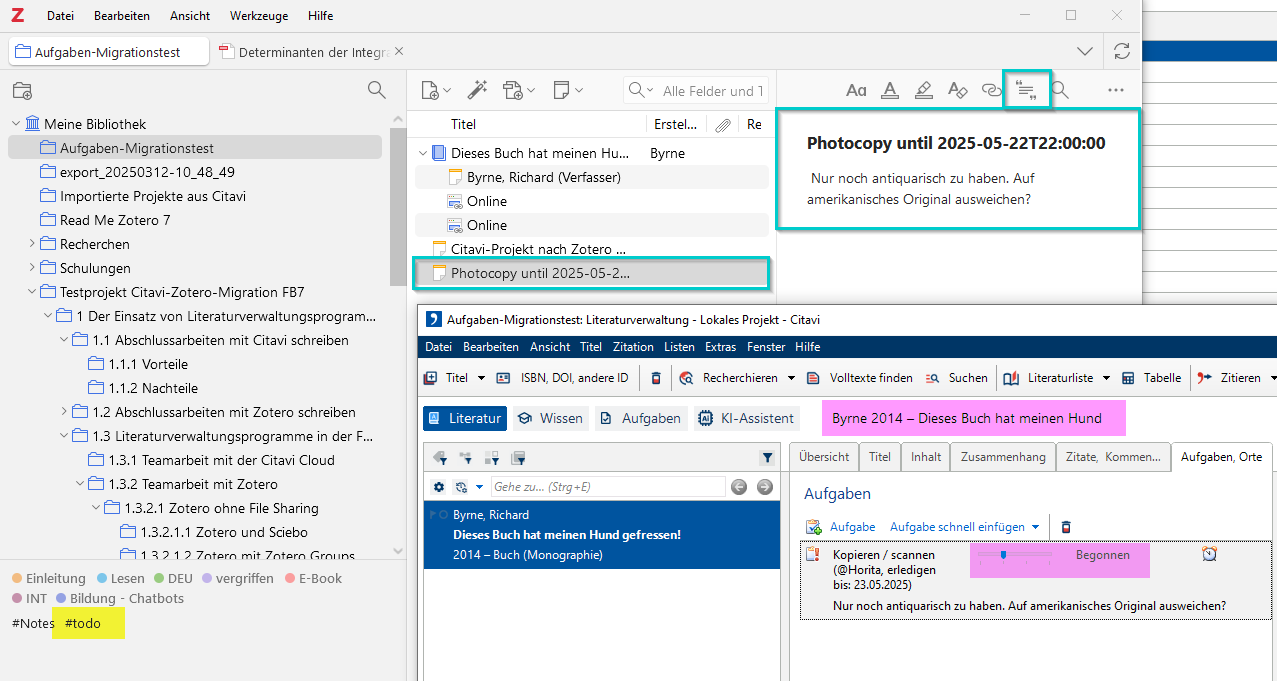Image resolution: width=1277 pixels, height=681 pixels.
Task: Click the new collection icon in Zotero sidebar
Action: [22, 91]
